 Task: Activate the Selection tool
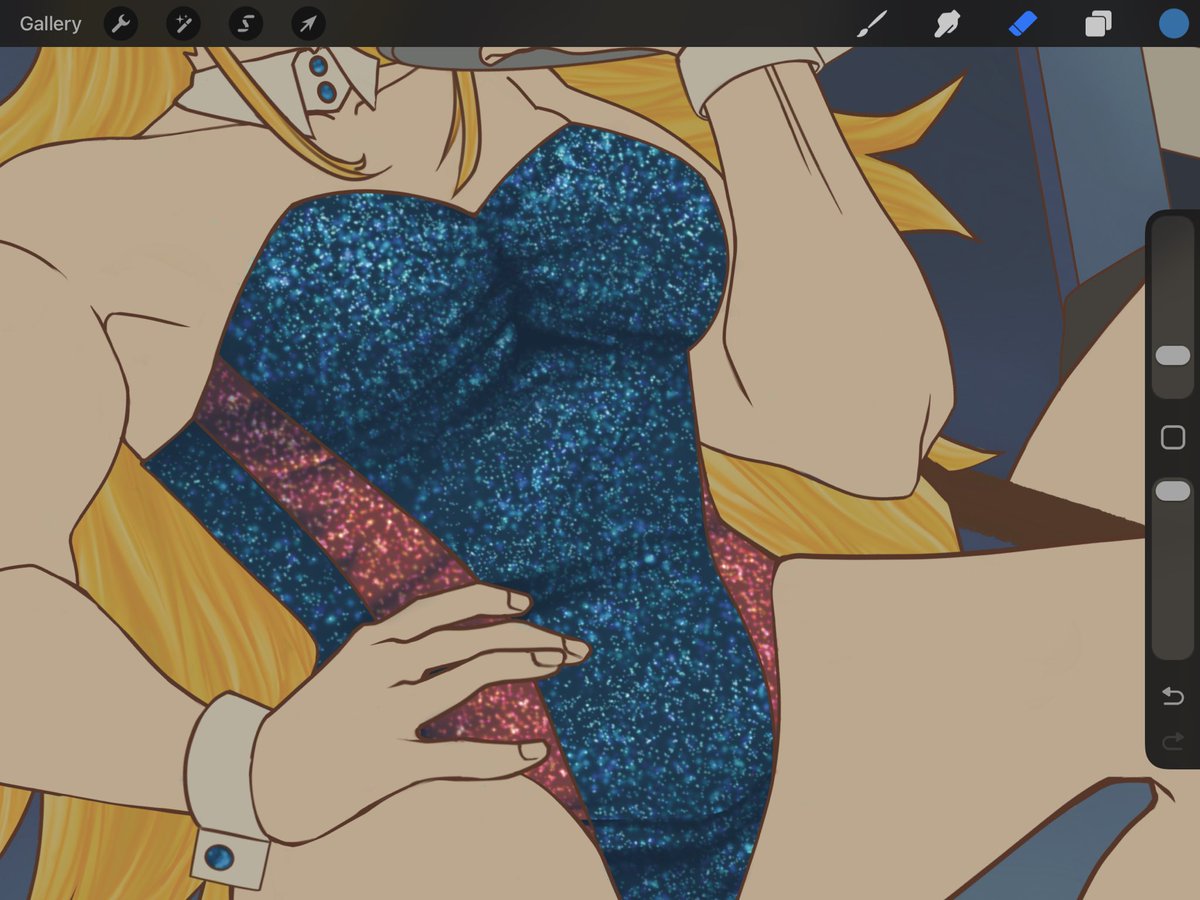[246, 24]
